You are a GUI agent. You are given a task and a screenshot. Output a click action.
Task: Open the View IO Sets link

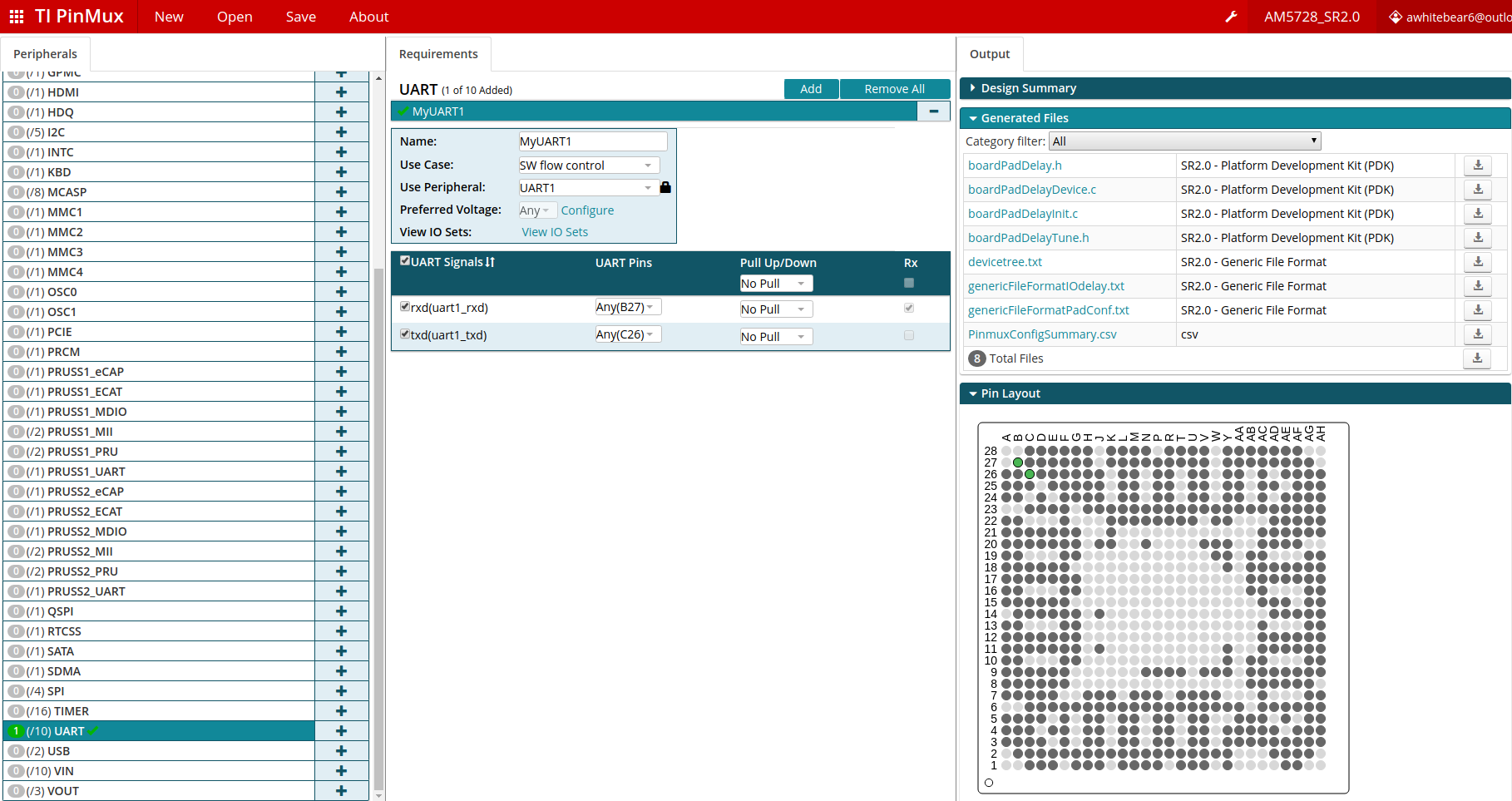[x=555, y=232]
